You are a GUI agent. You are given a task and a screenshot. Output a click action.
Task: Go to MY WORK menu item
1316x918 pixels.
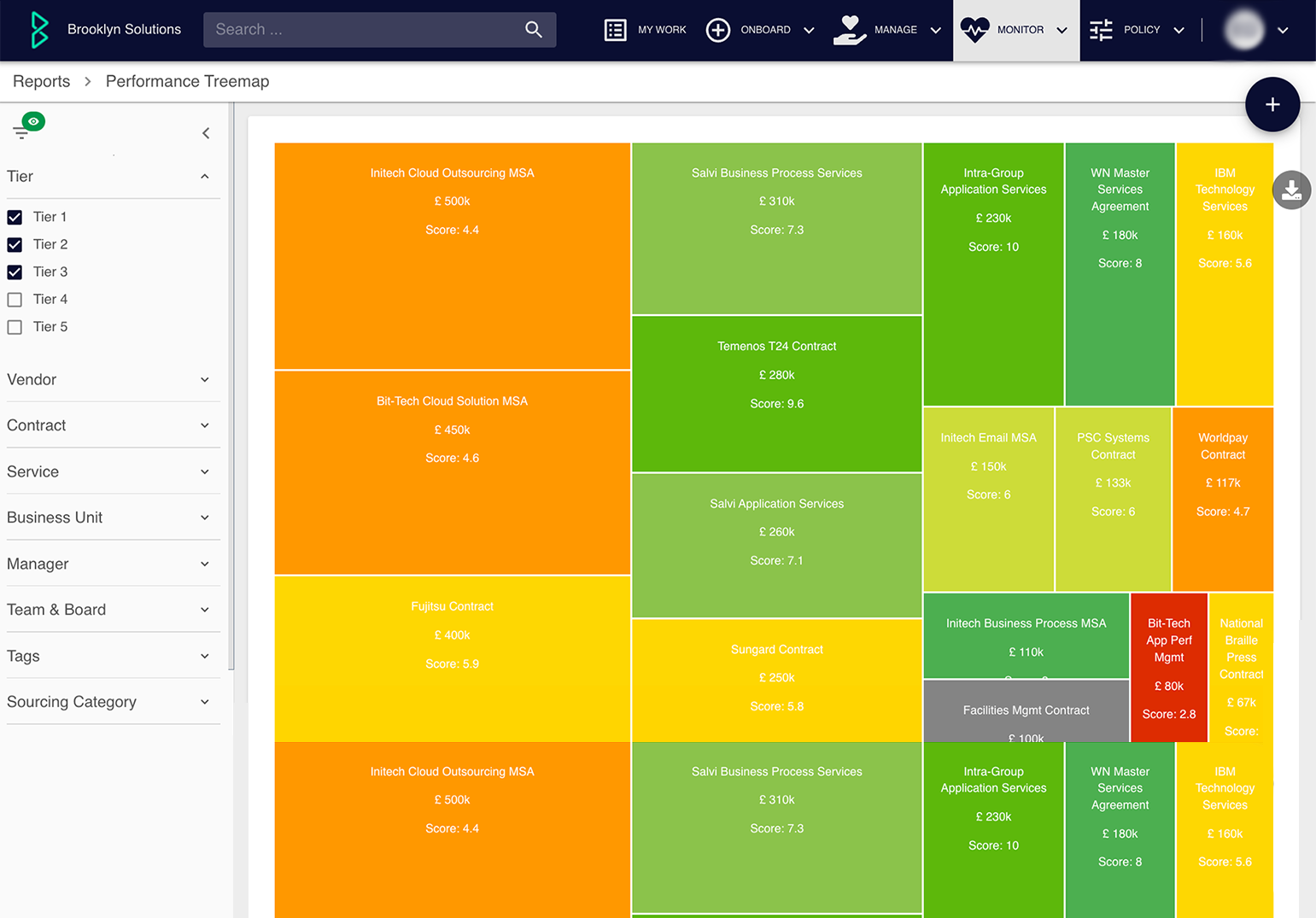click(662, 30)
